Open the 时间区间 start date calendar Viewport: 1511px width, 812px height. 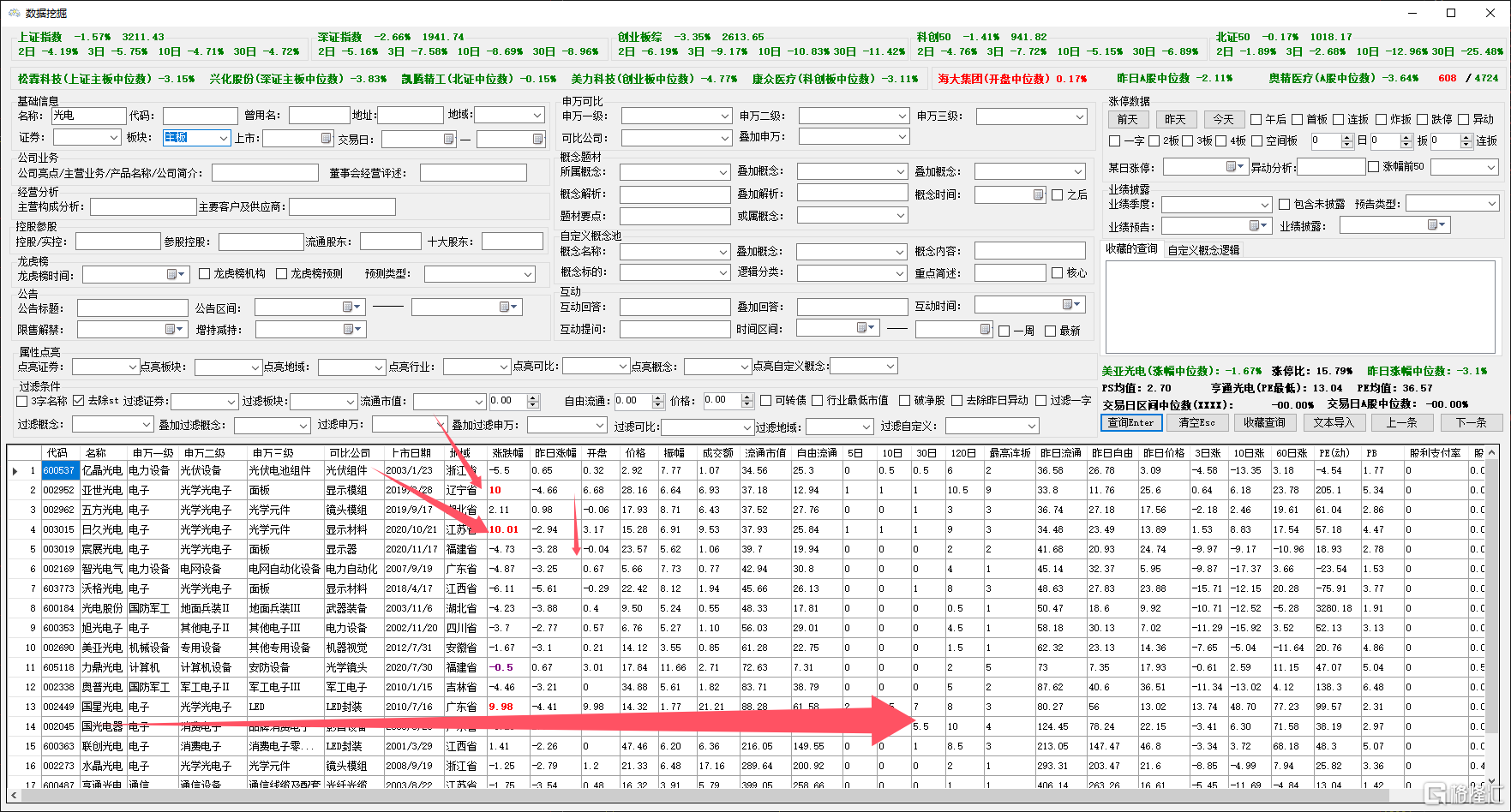click(x=866, y=327)
